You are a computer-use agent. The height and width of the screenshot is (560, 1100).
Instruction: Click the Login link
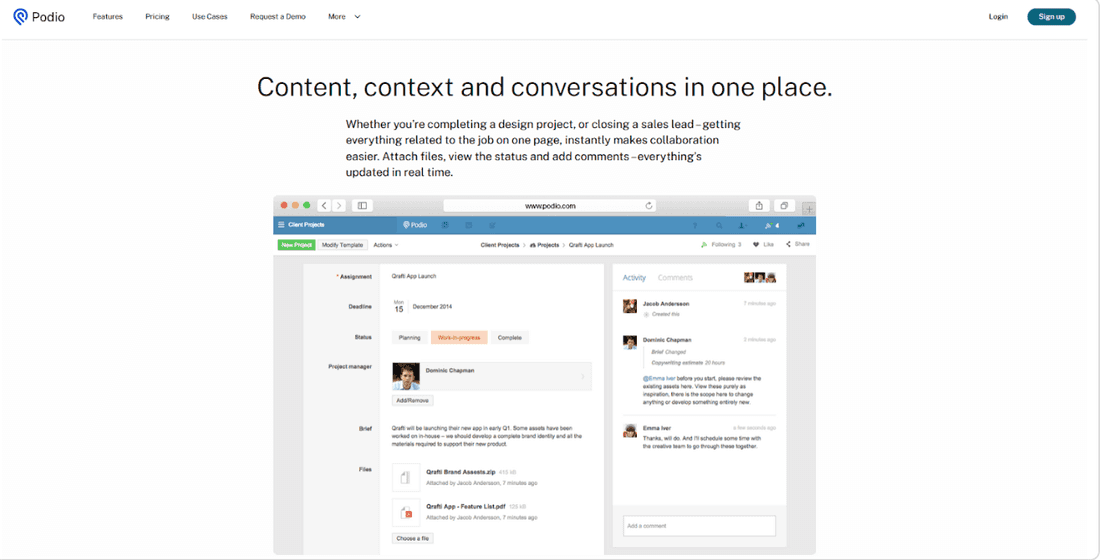tap(998, 17)
